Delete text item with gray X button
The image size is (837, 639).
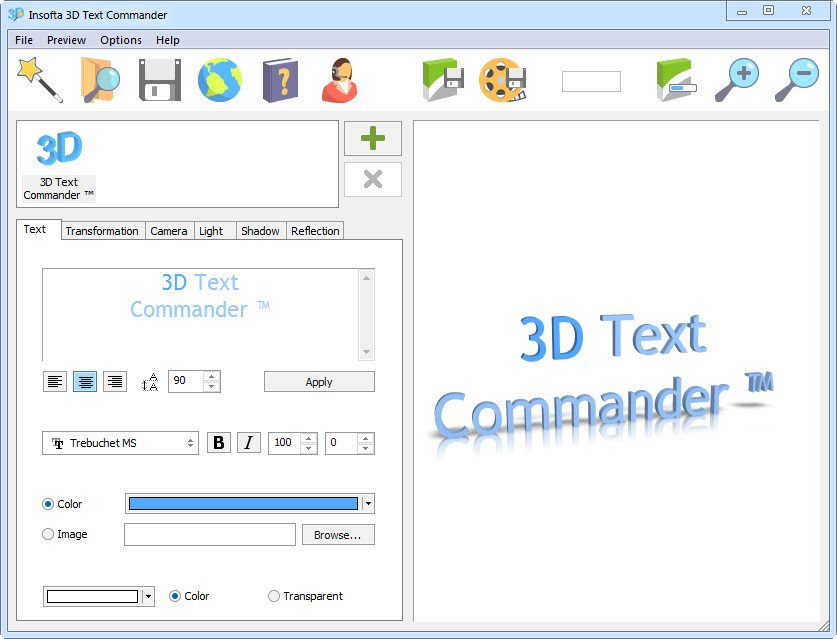coord(373,179)
